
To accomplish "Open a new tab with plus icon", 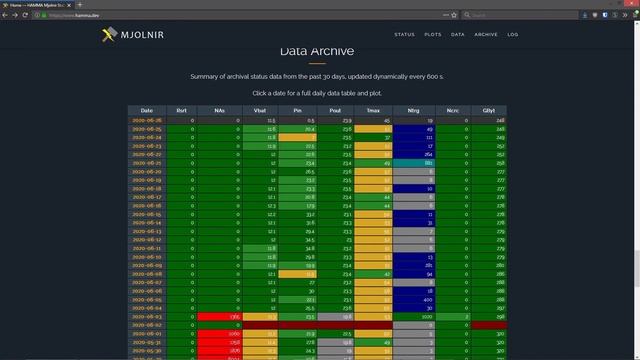I will coord(80,5).
